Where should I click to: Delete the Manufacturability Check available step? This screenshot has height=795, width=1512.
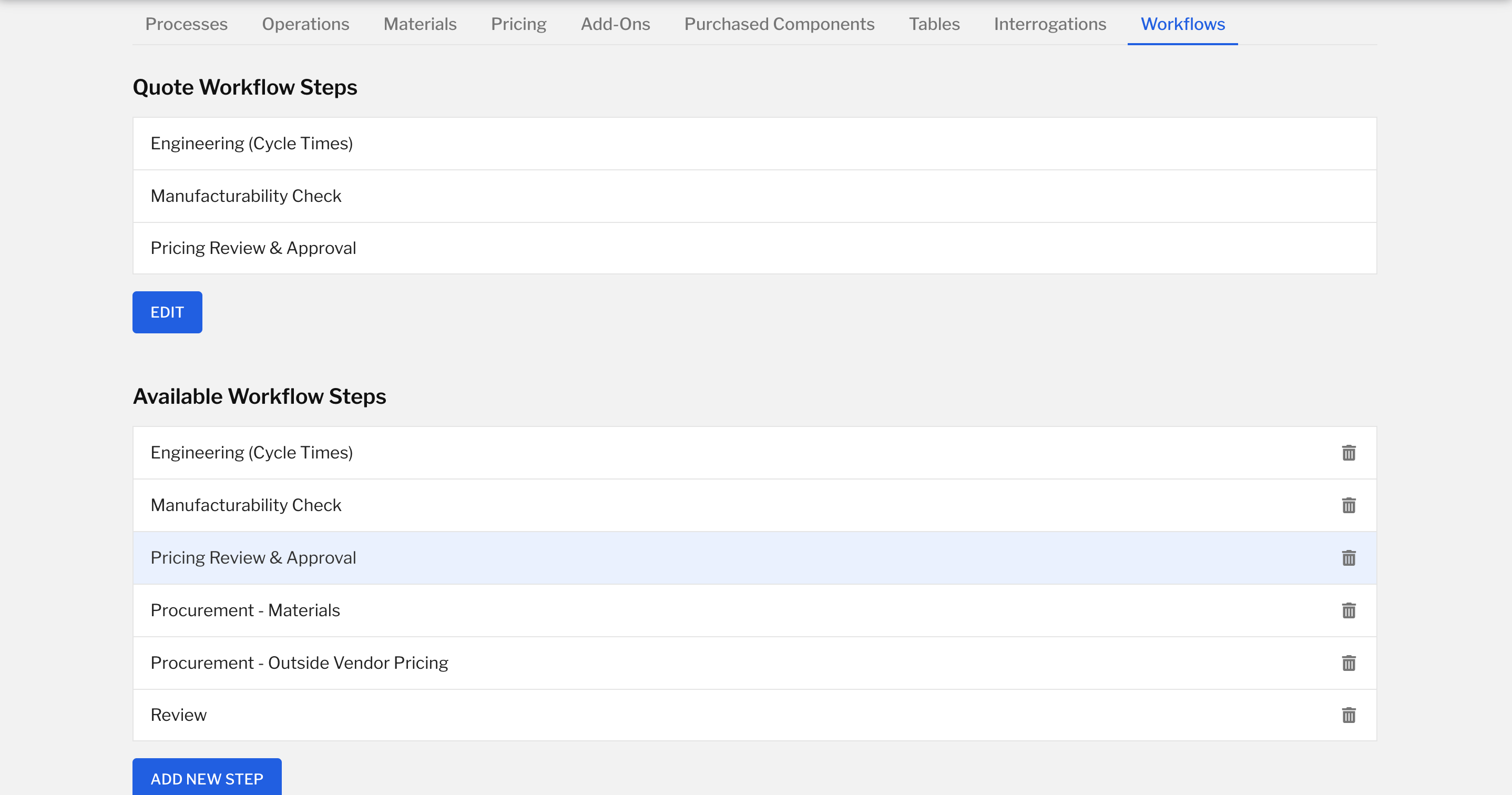click(x=1349, y=505)
